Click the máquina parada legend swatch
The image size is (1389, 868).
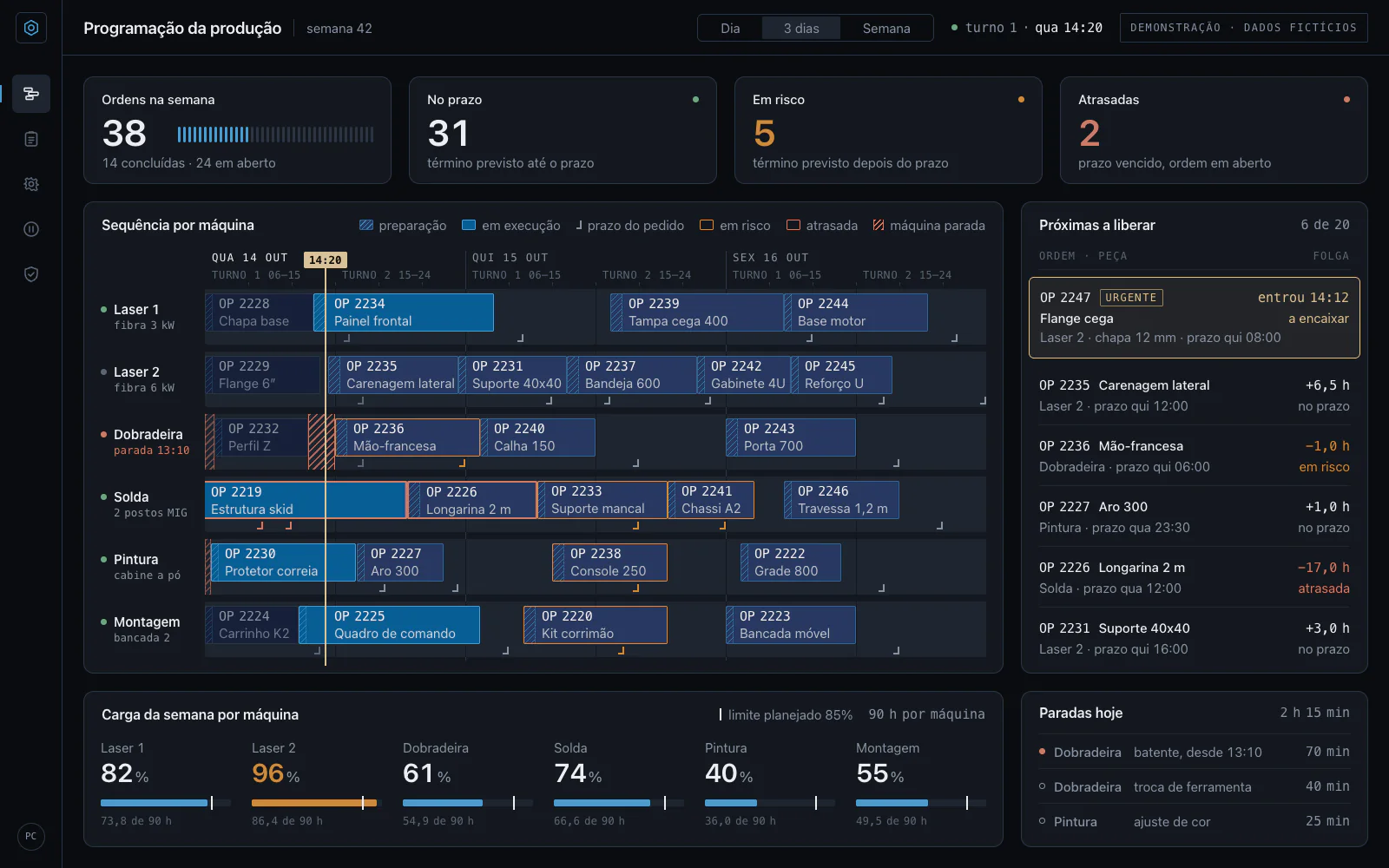click(879, 226)
